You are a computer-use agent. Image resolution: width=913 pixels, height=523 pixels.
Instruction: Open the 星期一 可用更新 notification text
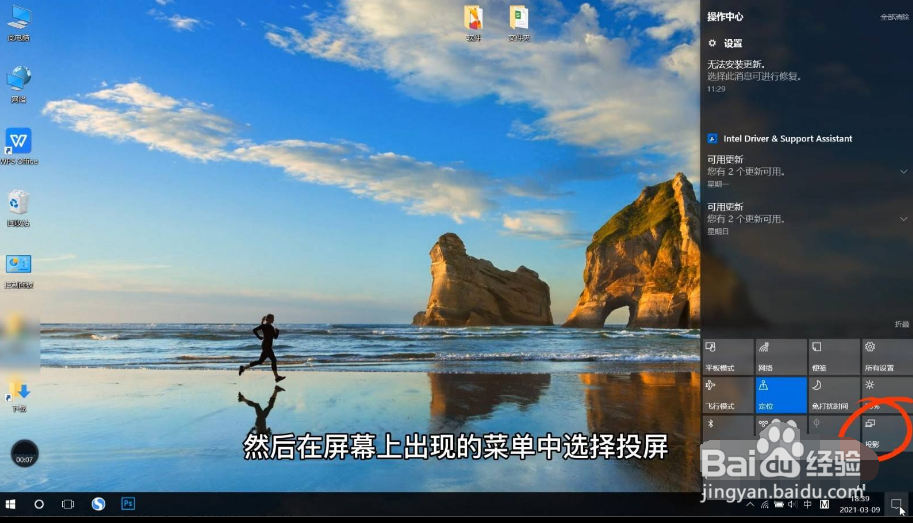(746, 171)
